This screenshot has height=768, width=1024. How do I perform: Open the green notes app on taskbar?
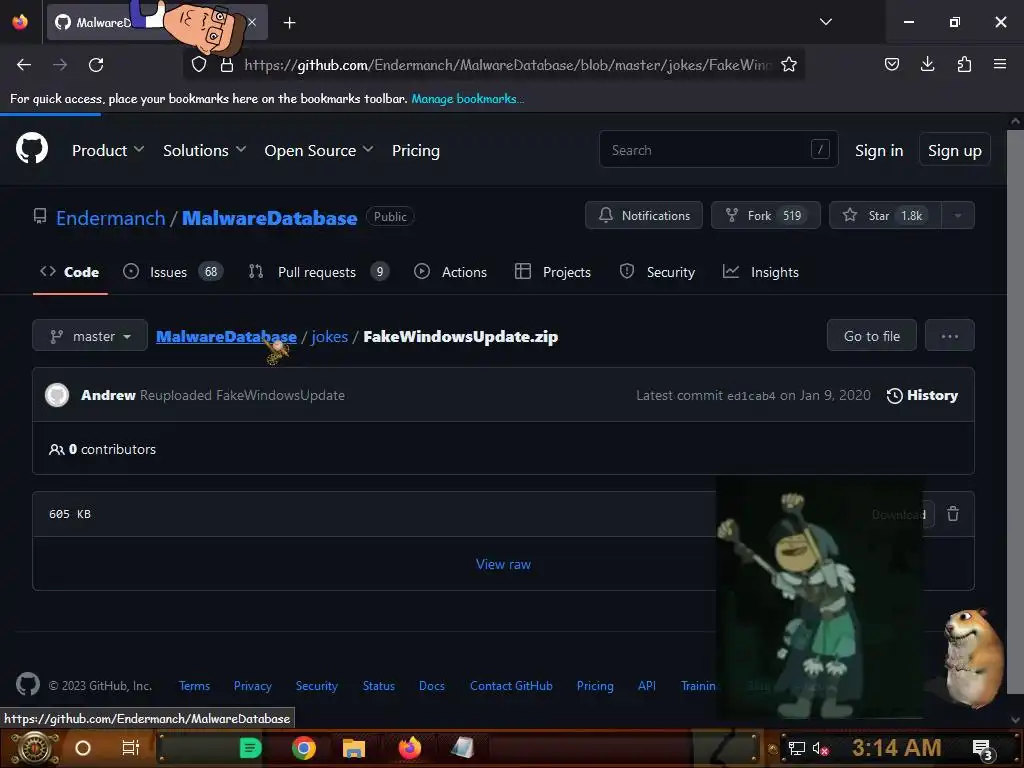pos(250,748)
